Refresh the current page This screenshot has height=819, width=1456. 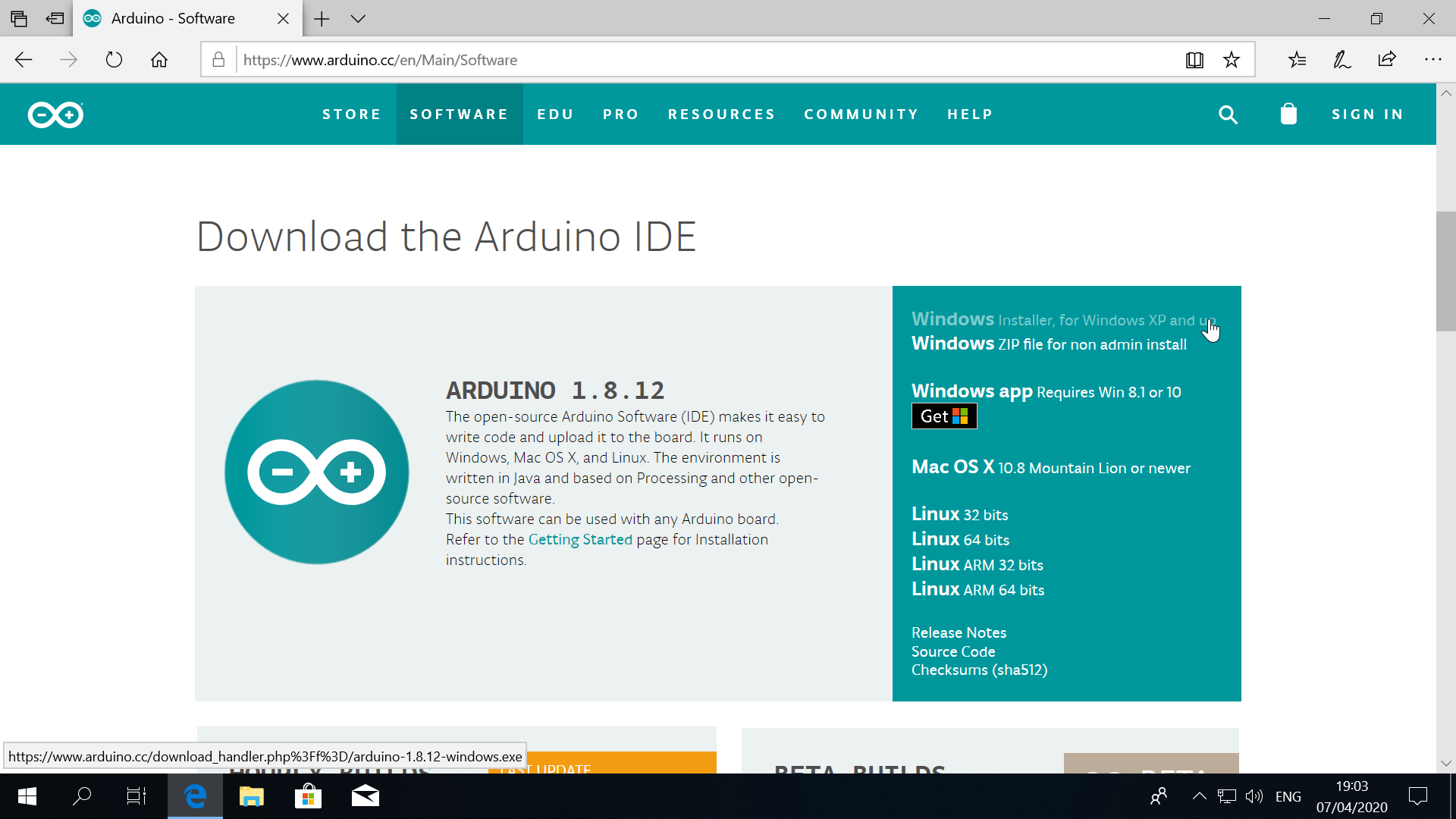(114, 60)
